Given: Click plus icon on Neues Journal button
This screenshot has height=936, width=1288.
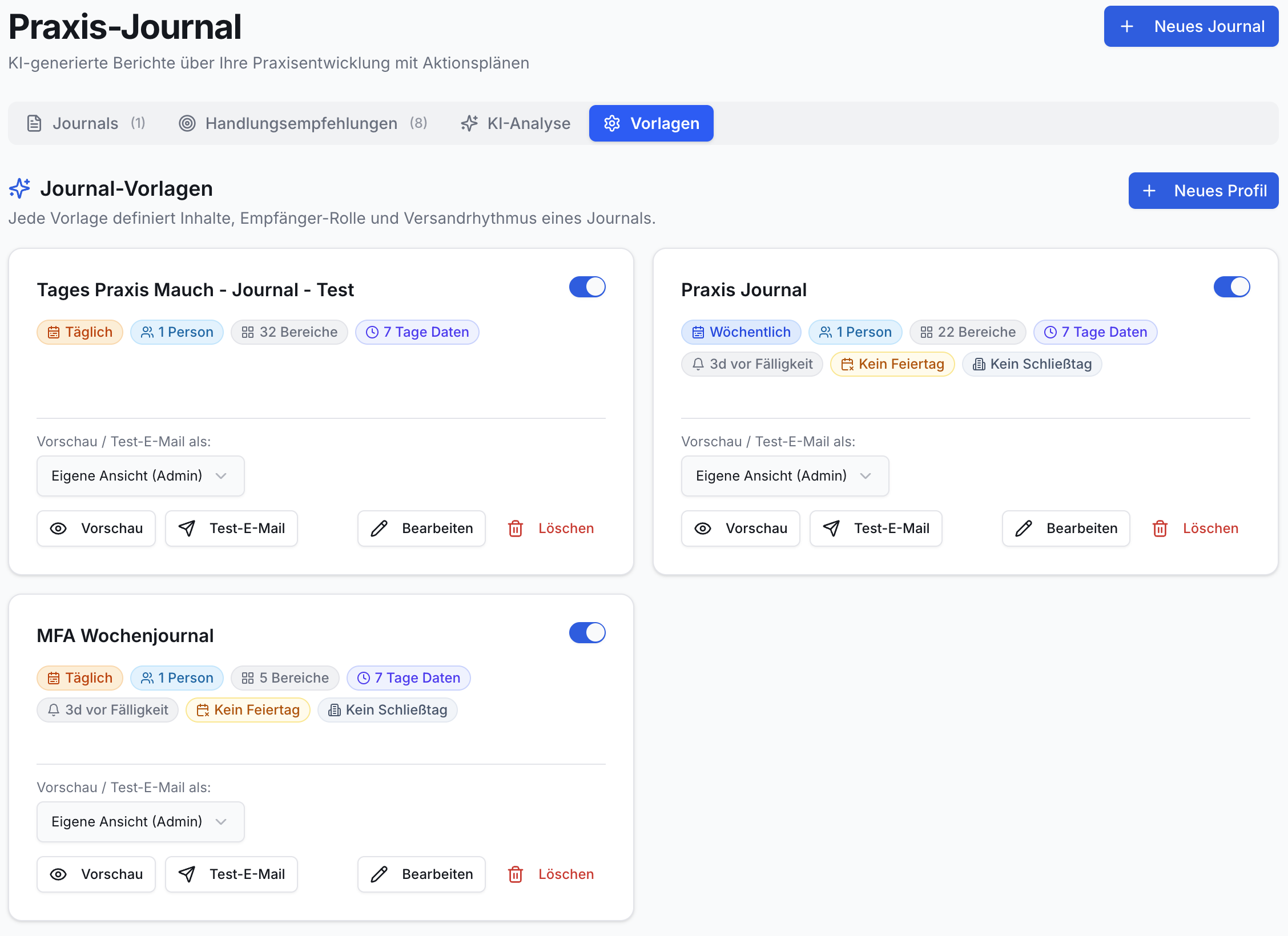Looking at the screenshot, I should coord(1127,26).
